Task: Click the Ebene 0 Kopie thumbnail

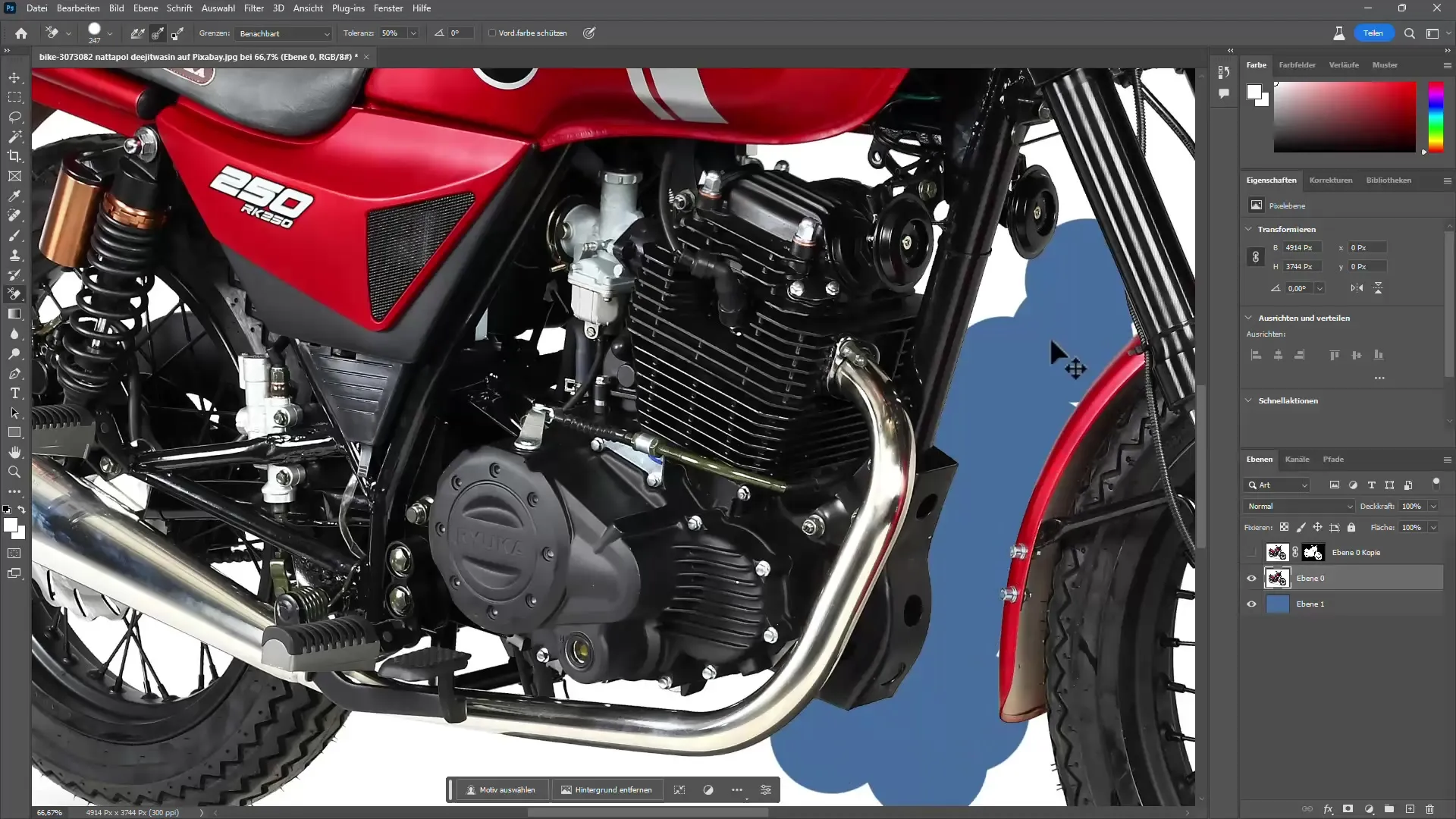Action: click(1277, 552)
